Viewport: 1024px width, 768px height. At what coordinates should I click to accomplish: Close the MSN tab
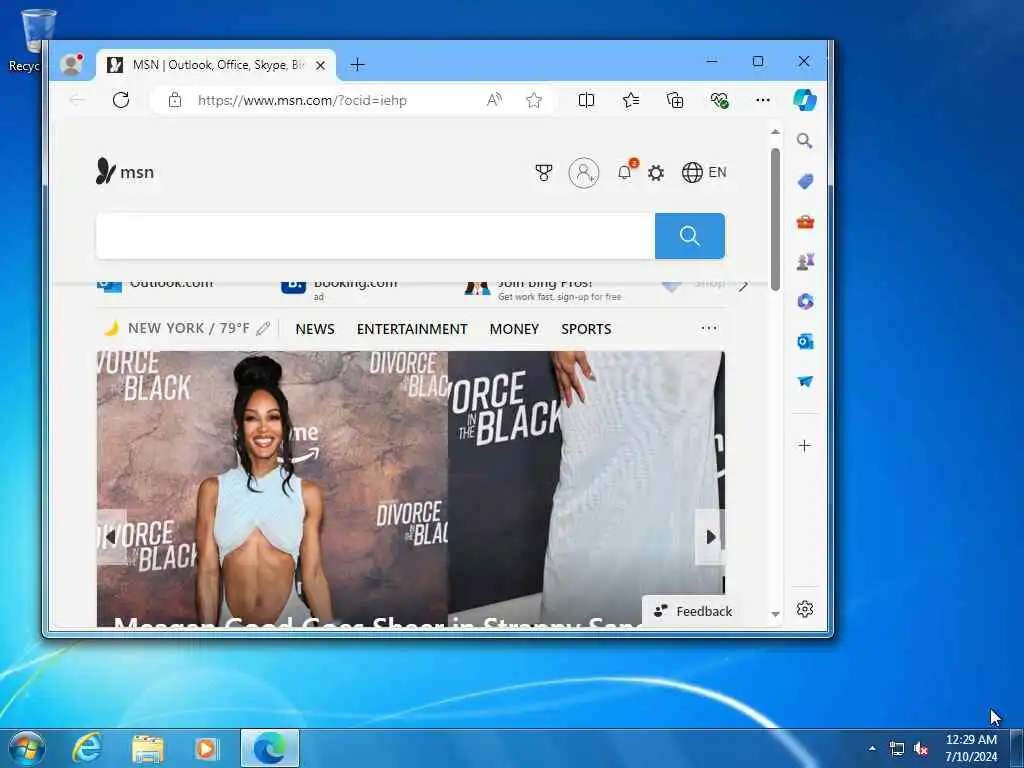320,65
